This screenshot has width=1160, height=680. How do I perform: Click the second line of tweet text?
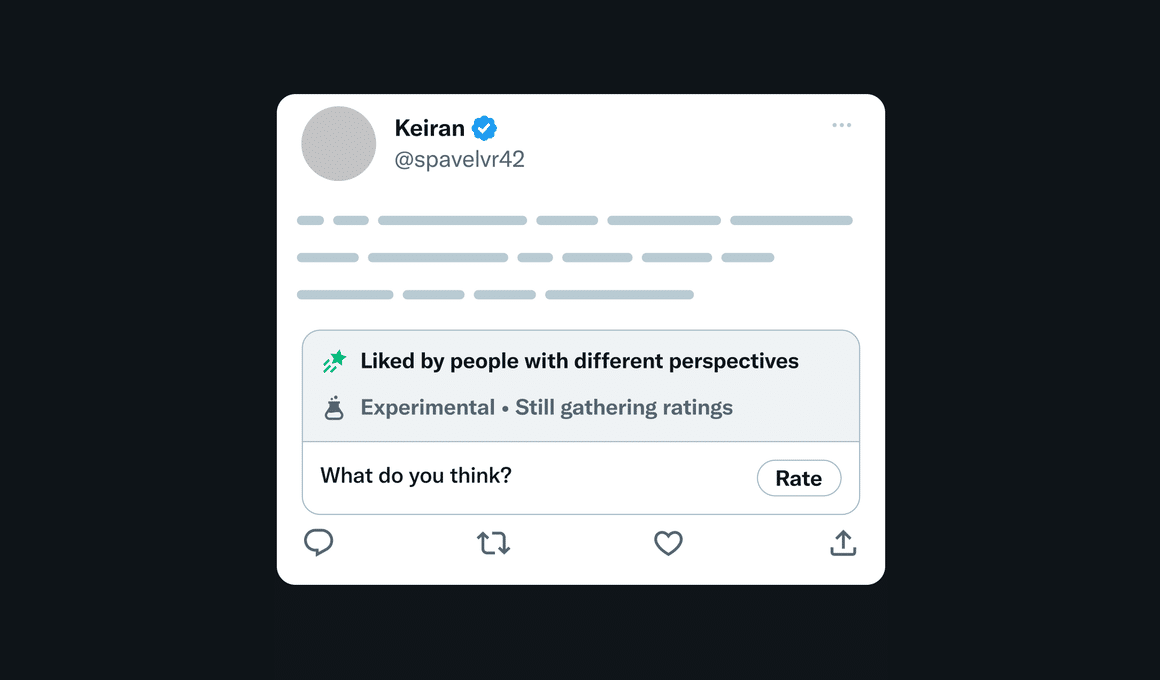click(x=536, y=257)
